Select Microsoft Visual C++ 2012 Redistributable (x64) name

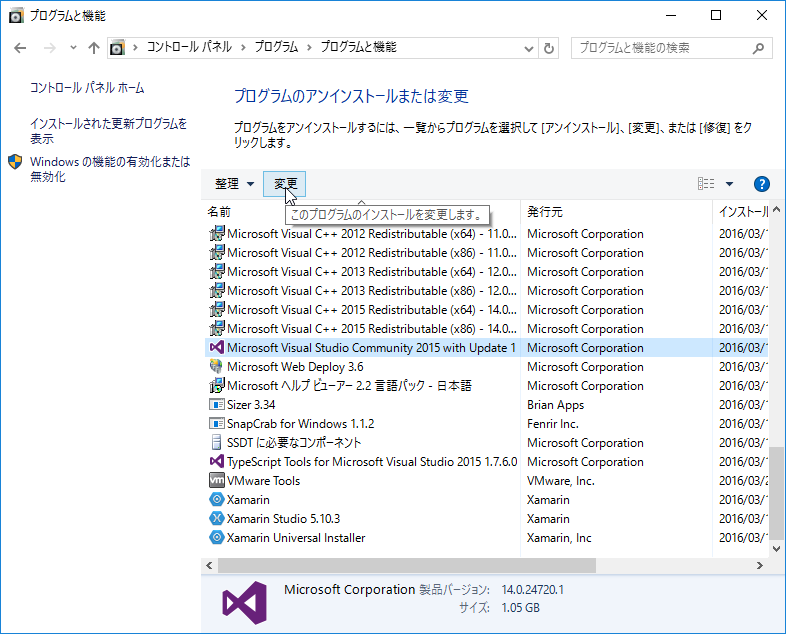371,234
